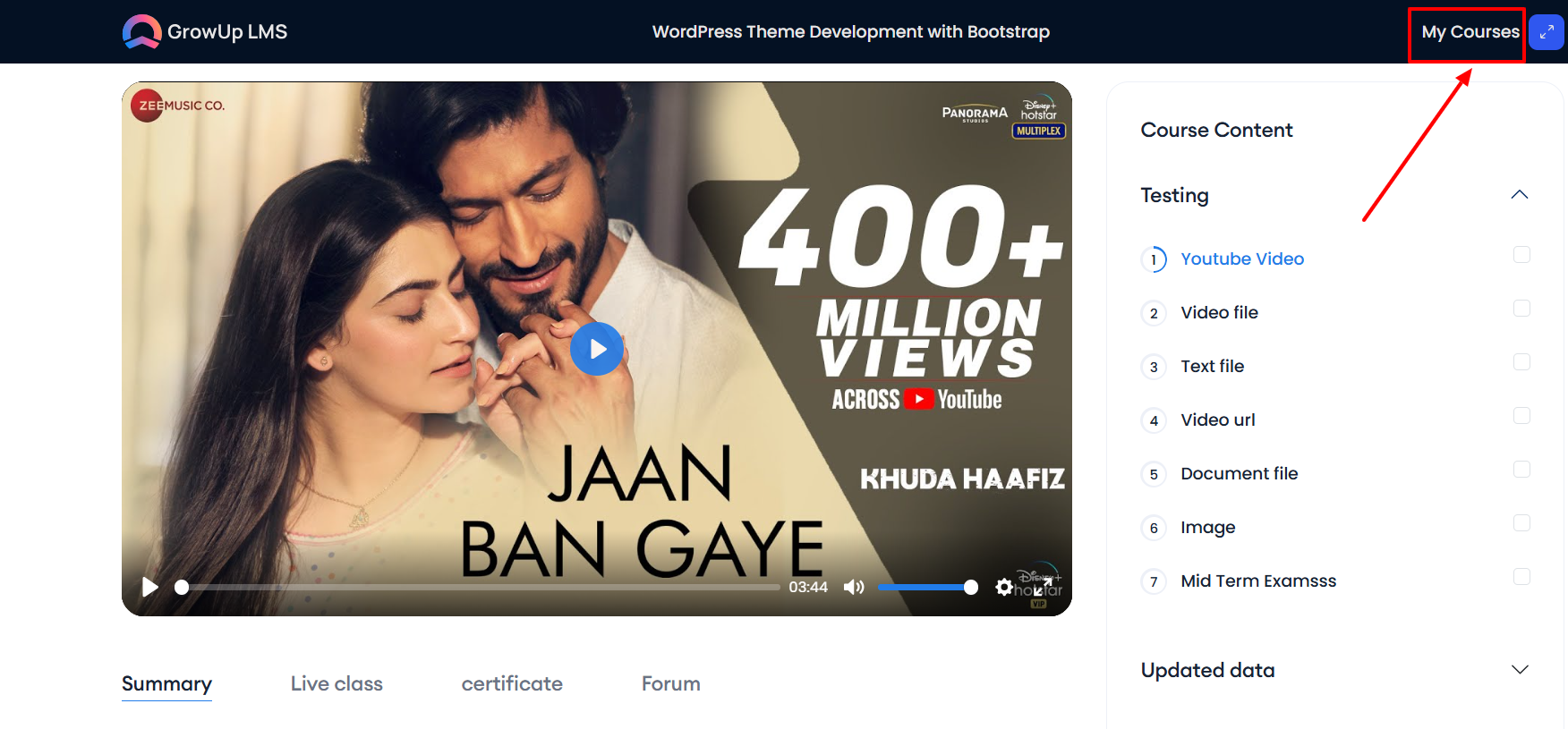Click the lesson 1 progress circle icon
Screen dimensions: 1568x729
pos(1154,259)
